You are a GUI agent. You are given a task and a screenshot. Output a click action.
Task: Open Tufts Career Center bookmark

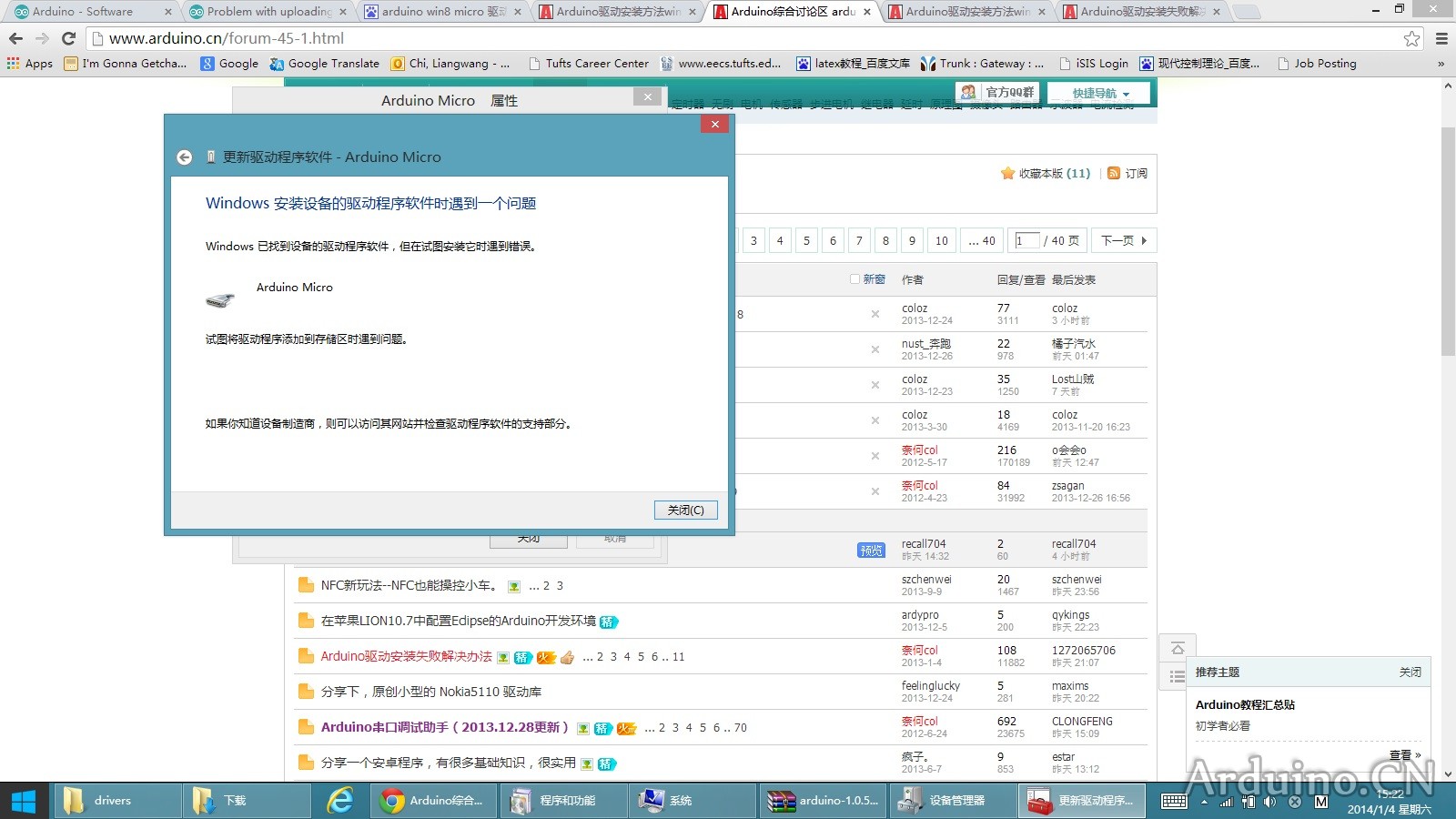(x=589, y=64)
